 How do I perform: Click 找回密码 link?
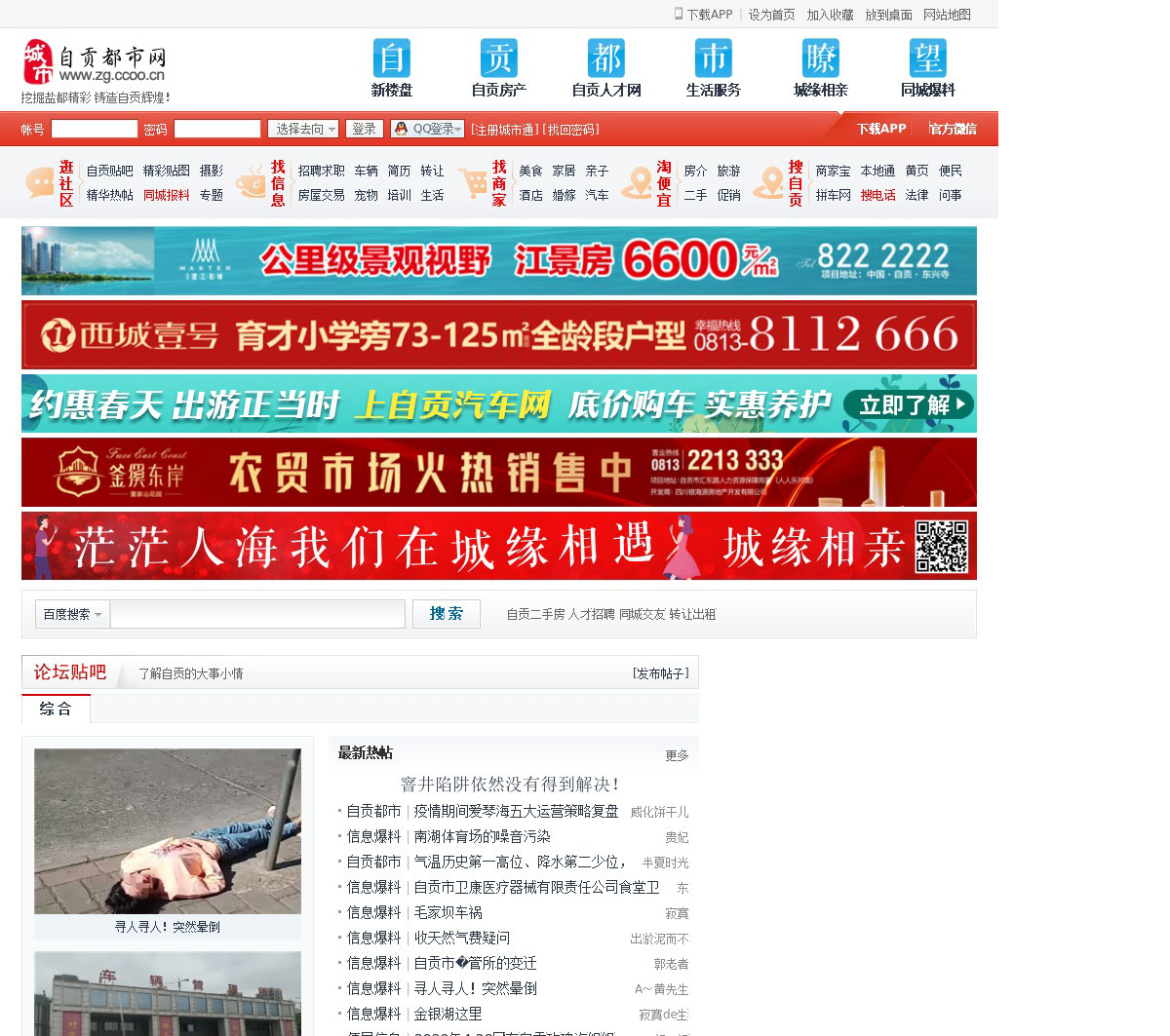click(x=570, y=130)
